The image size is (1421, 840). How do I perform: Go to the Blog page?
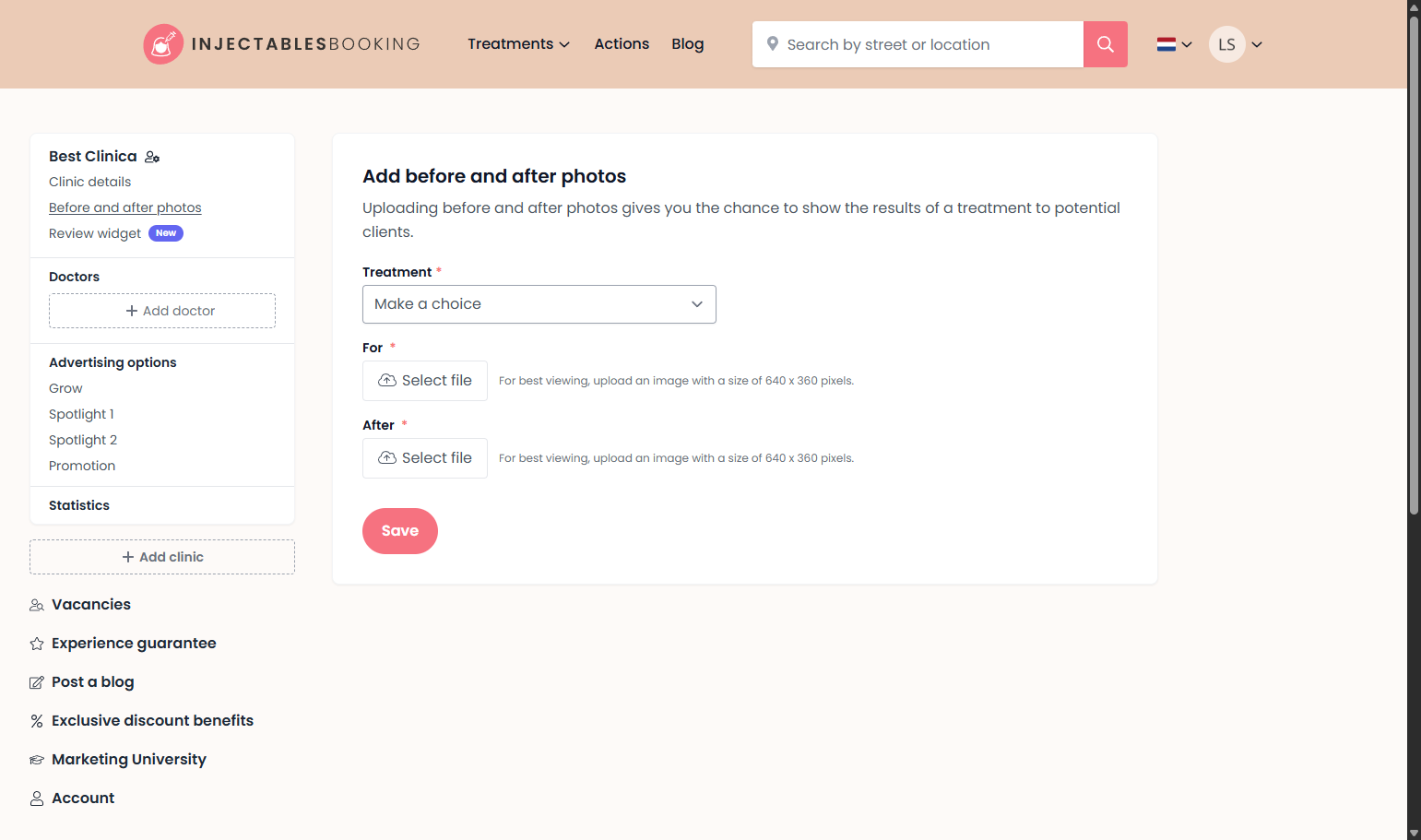(688, 44)
